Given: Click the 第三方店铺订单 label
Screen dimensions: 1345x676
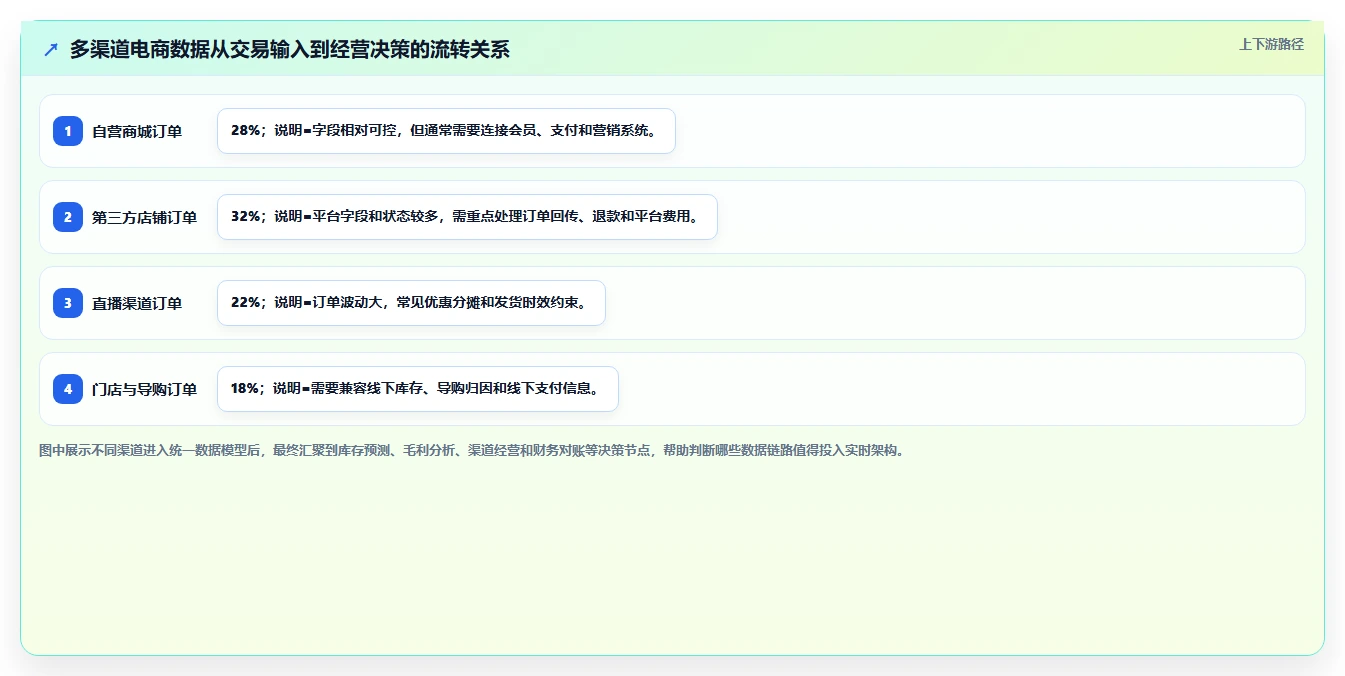Looking at the screenshot, I should point(145,217).
